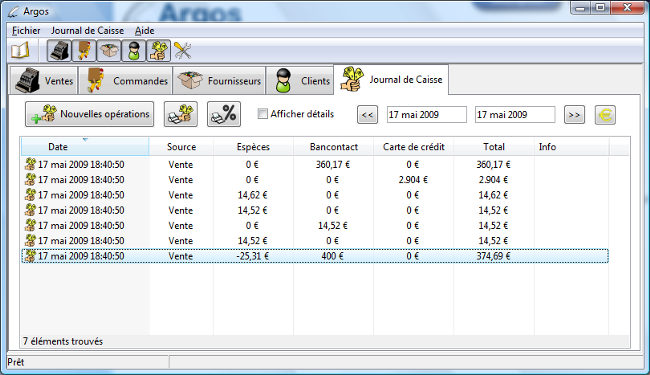Click the delivery man orders toolbar icon

coord(84,51)
